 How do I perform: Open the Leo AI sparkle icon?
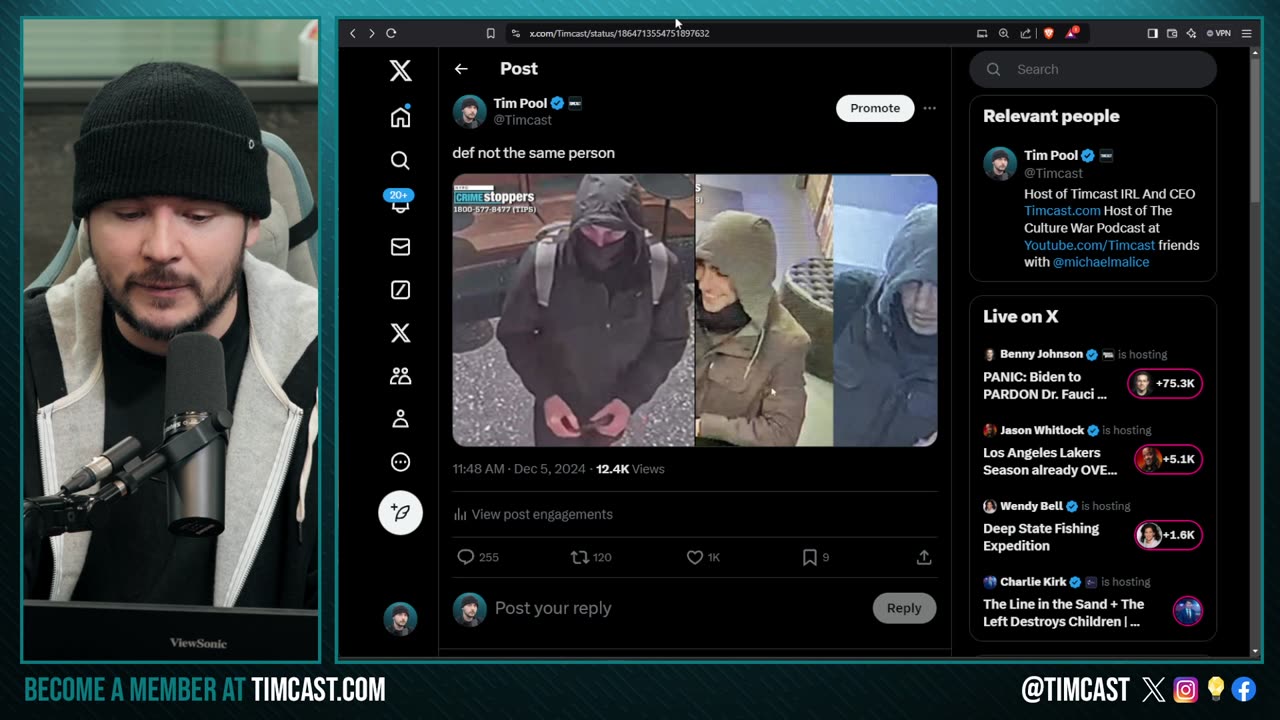pos(1191,33)
